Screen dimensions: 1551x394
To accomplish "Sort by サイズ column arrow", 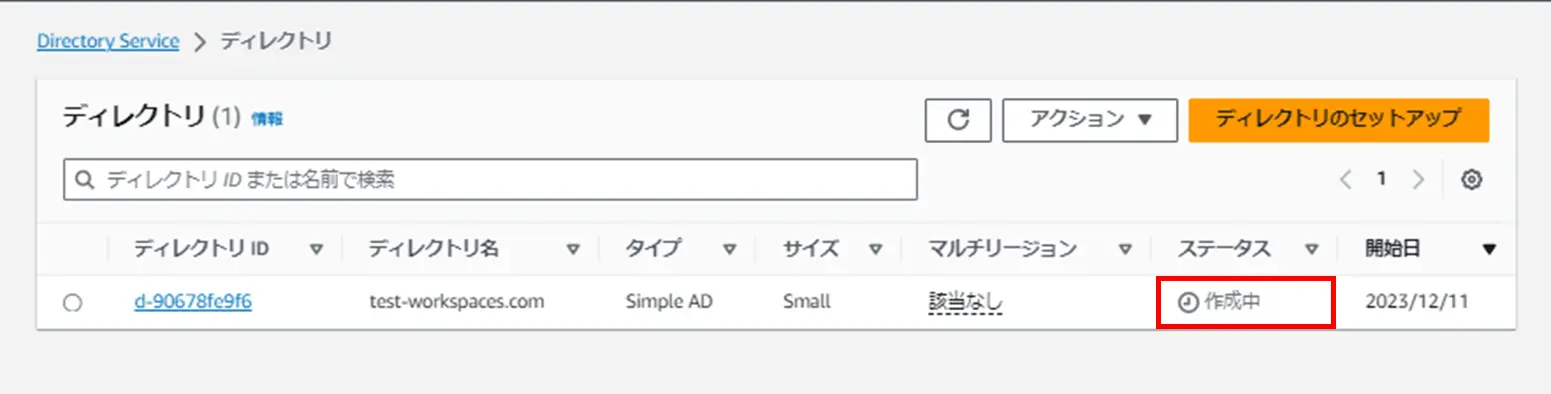I will point(876,249).
